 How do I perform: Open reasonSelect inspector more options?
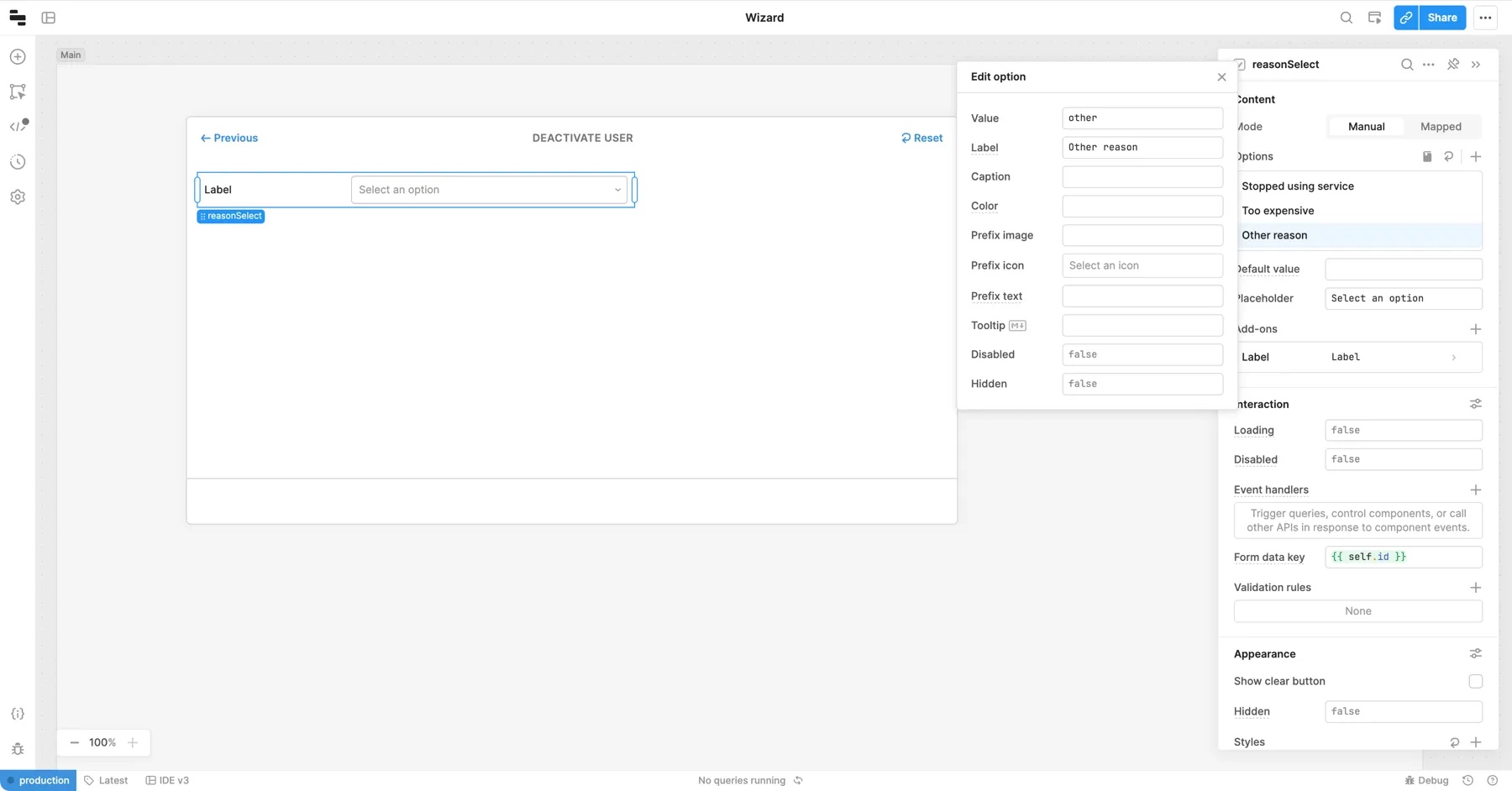point(1429,65)
